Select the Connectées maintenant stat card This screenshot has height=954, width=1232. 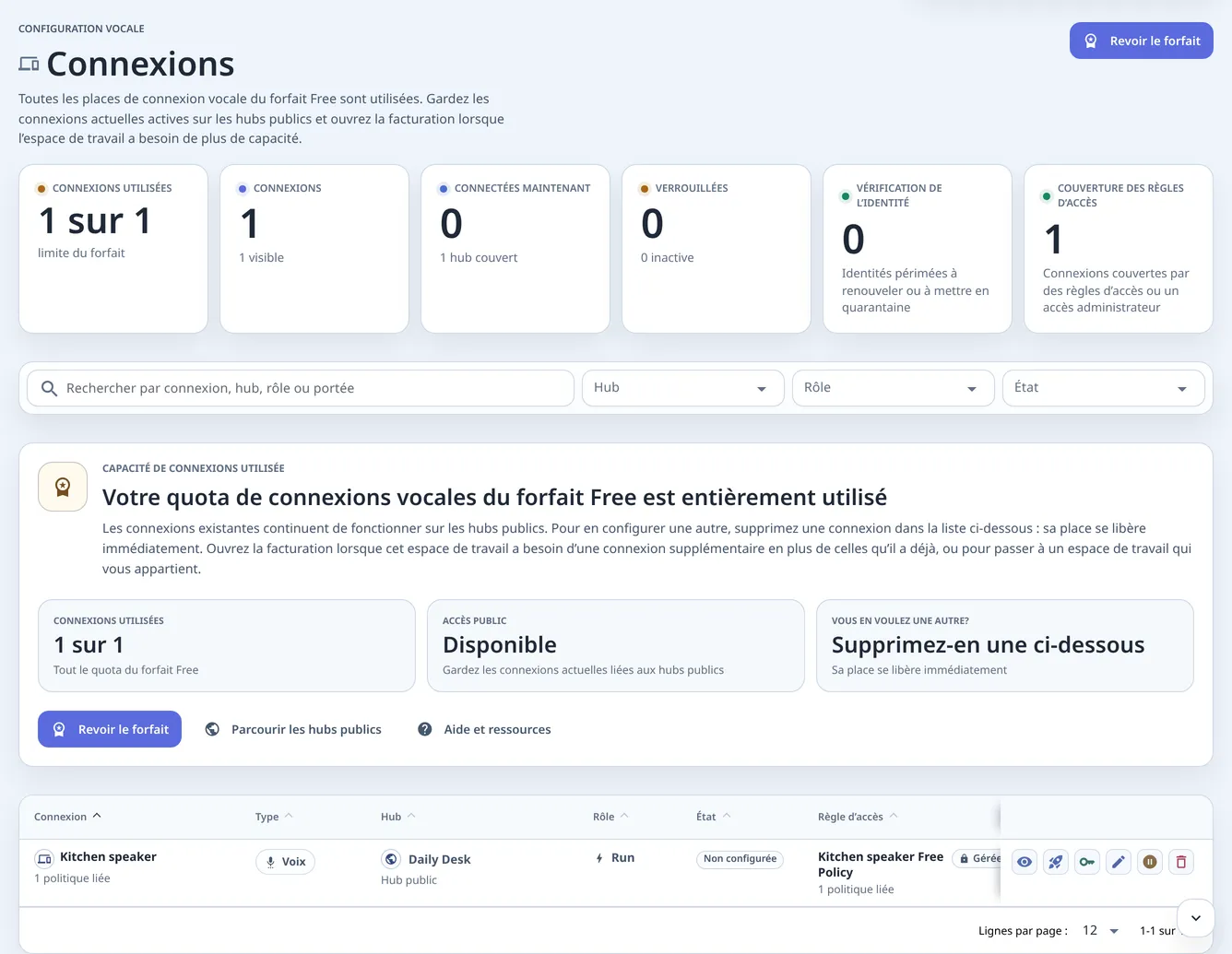click(x=515, y=249)
